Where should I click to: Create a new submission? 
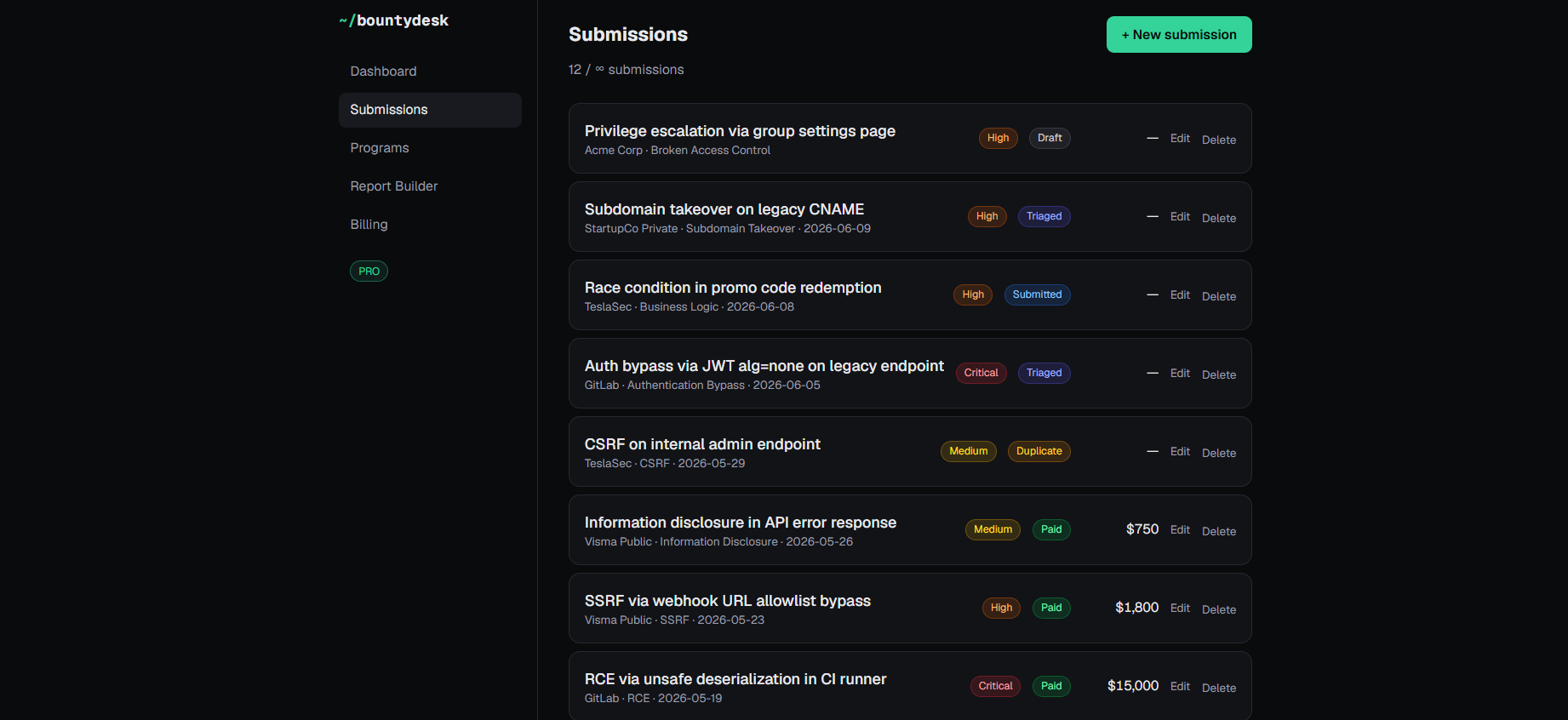1179,35
